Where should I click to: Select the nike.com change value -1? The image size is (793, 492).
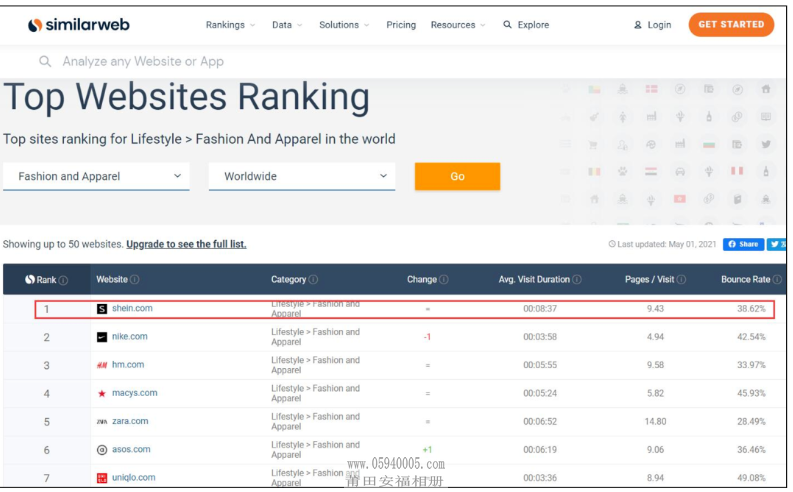427,337
